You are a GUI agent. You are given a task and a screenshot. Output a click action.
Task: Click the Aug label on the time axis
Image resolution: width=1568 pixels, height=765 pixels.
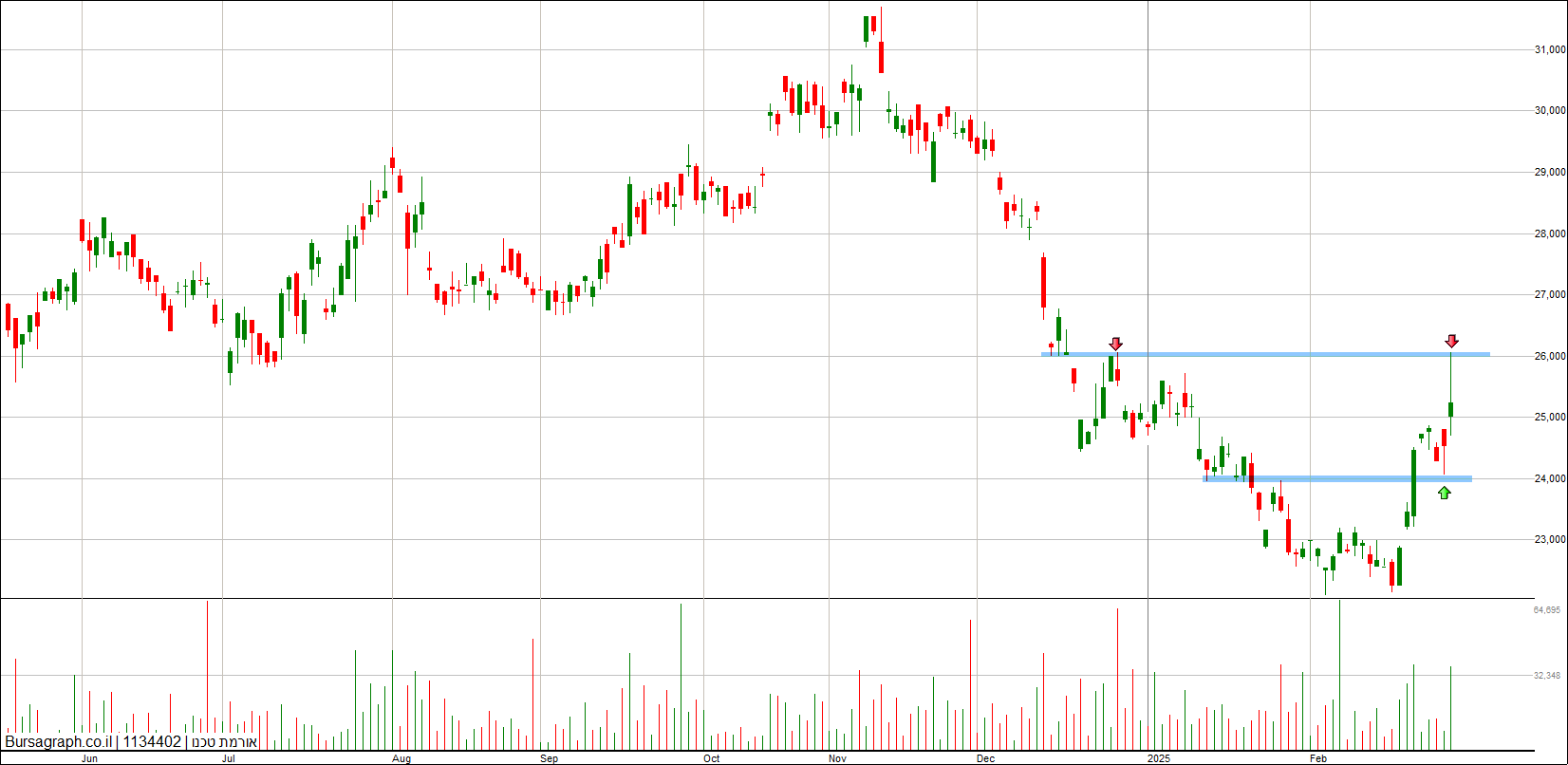(x=401, y=758)
